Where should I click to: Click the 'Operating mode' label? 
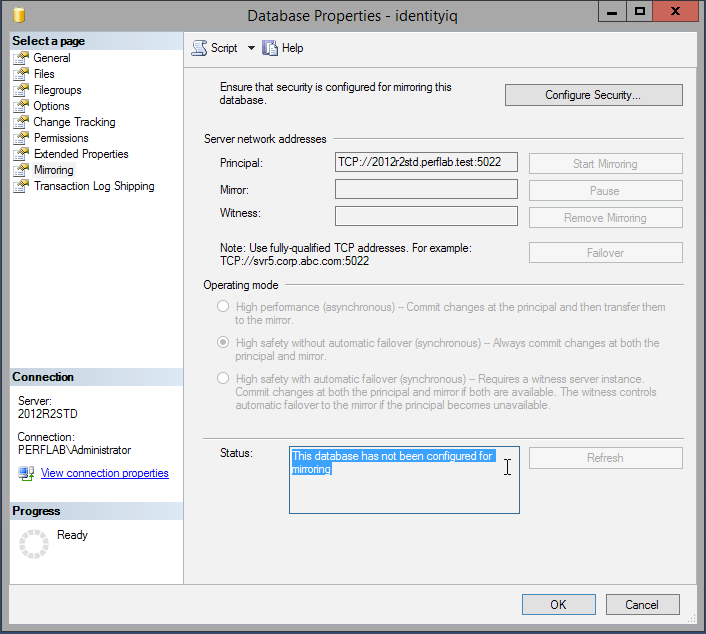coord(240,285)
